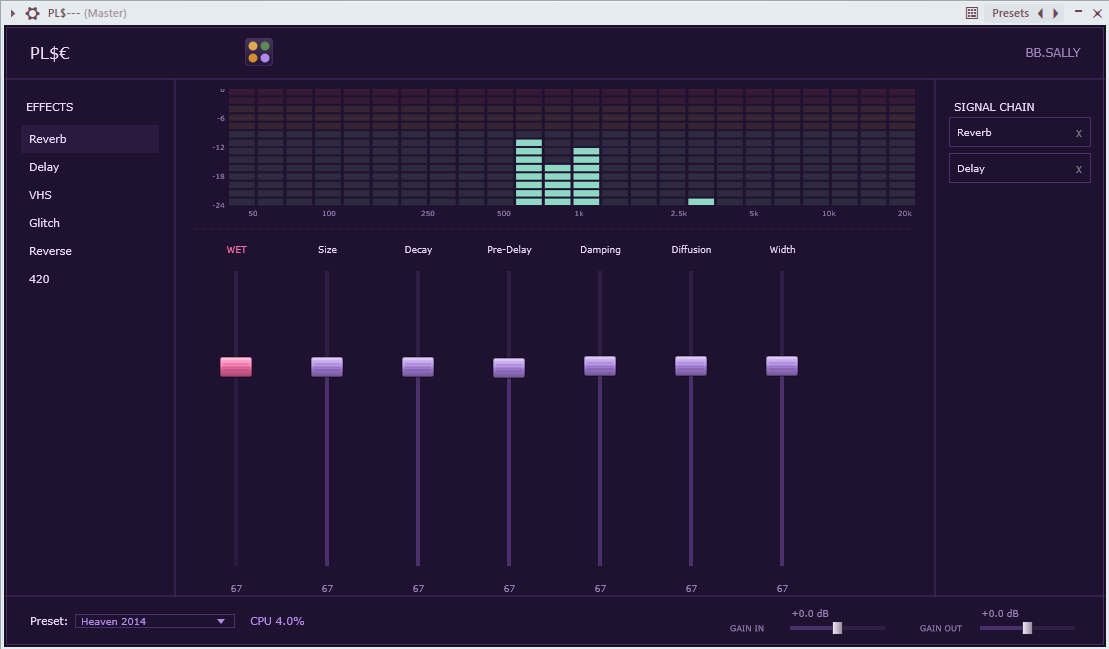This screenshot has height=649, width=1109.
Task: Select Reverse effect
Action: pyautogui.click(x=90, y=251)
